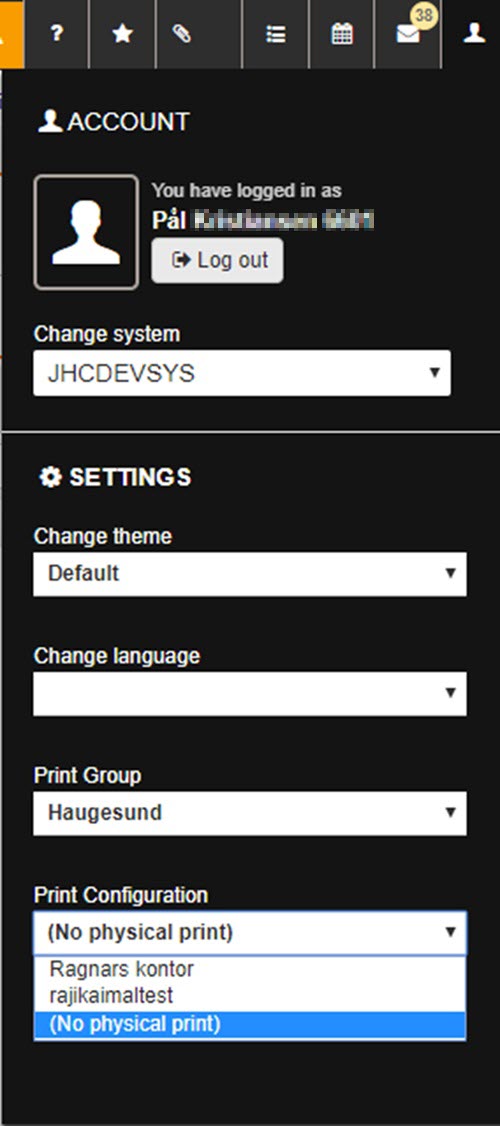Log out of the account
500x1126 pixels.
point(218,261)
